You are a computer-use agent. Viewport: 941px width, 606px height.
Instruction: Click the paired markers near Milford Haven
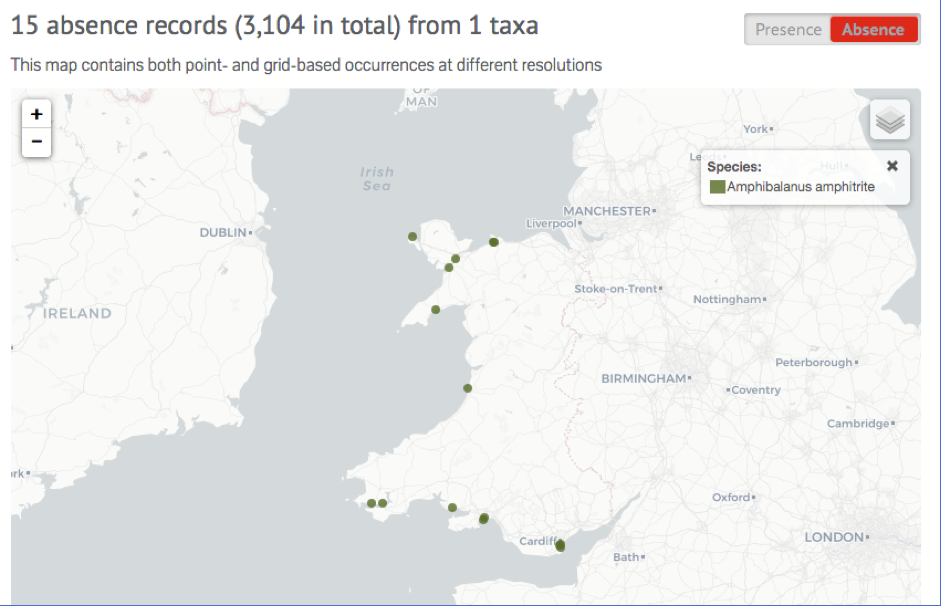[x=376, y=502]
